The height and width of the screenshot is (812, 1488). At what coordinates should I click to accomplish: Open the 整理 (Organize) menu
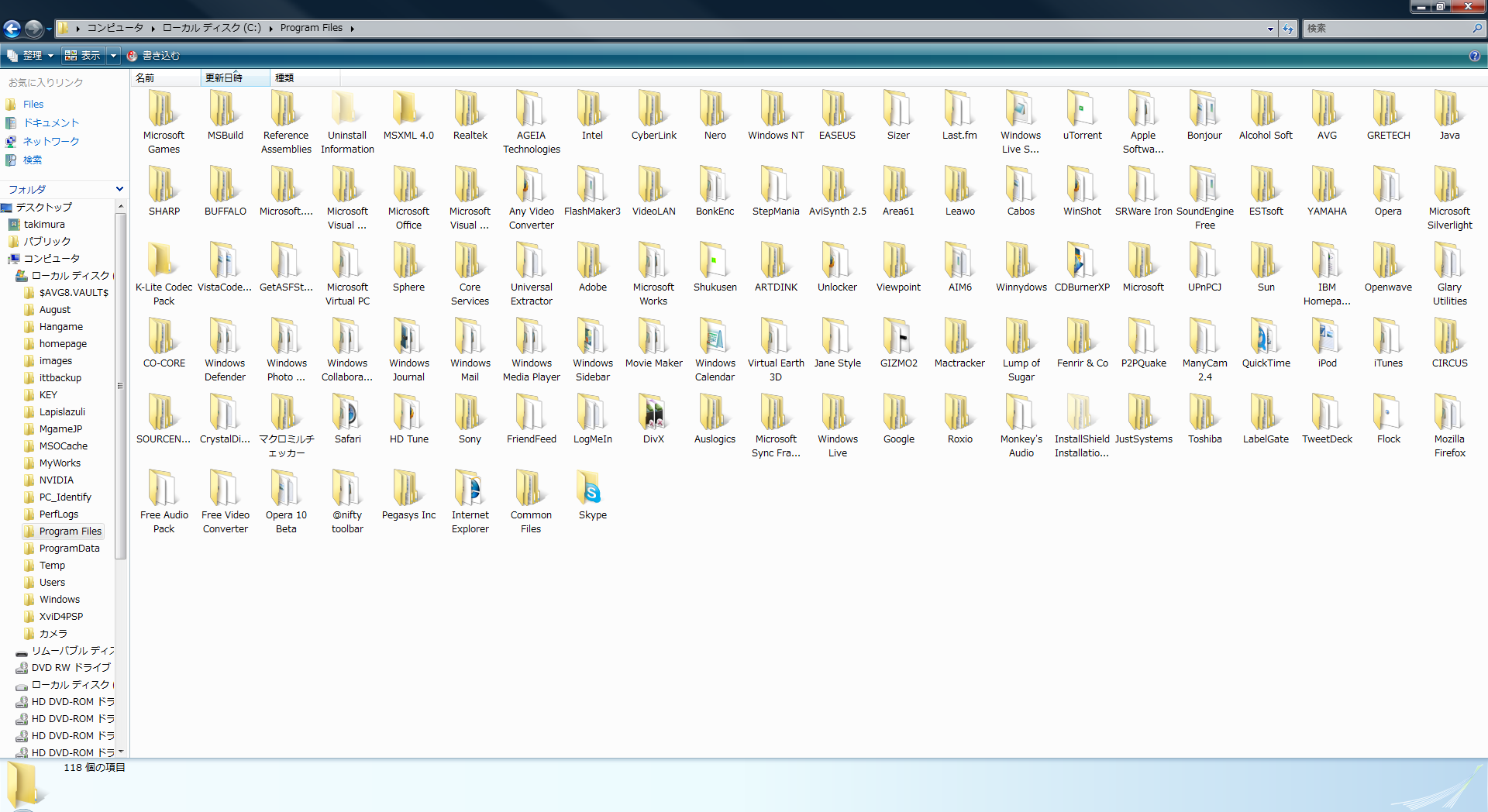point(30,56)
